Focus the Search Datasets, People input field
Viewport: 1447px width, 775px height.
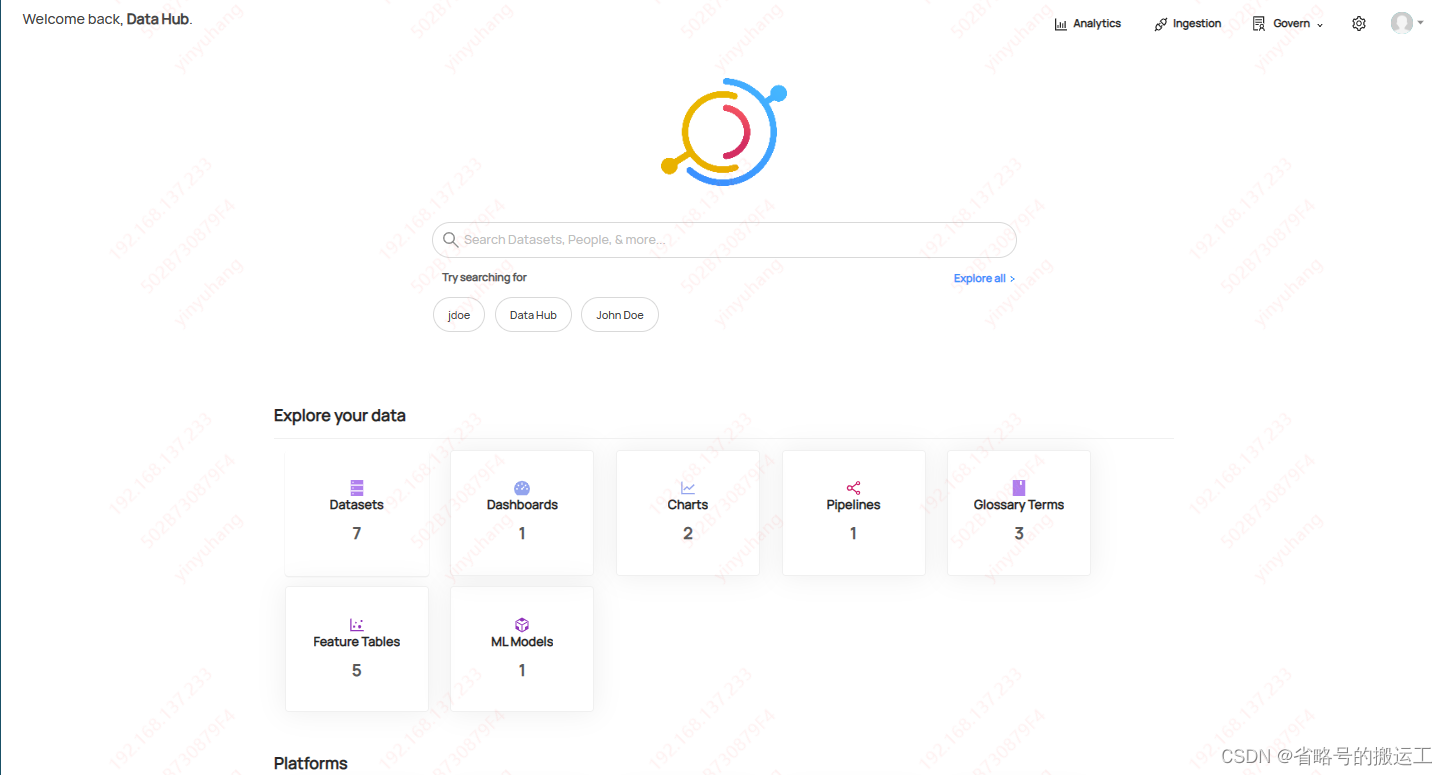point(724,240)
